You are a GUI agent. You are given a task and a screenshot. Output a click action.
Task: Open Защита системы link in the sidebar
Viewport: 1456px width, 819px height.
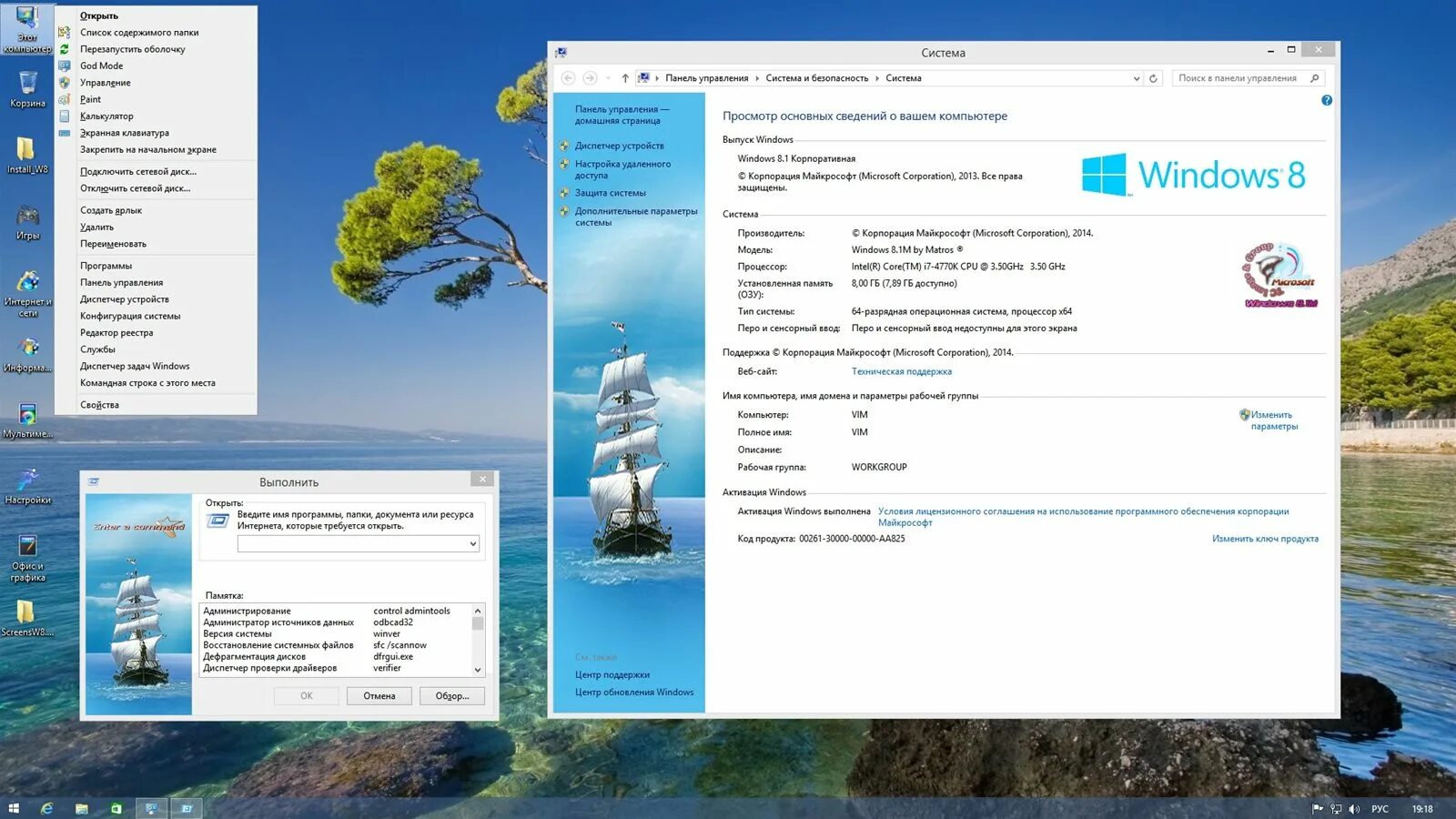pyautogui.click(x=610, y=193)
